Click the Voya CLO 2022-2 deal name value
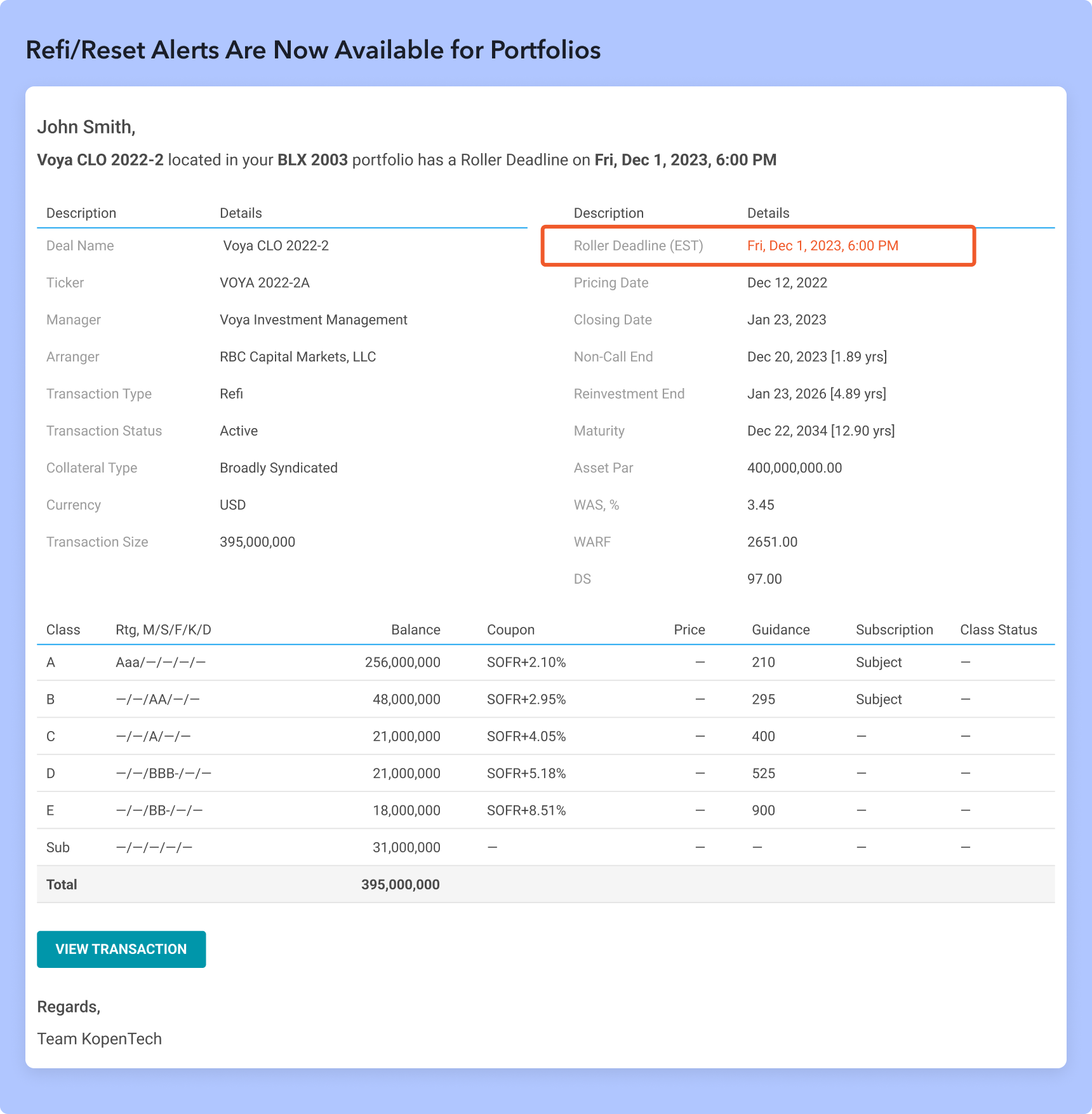Screen dimensions: 1092x1114 coord(276,246)
